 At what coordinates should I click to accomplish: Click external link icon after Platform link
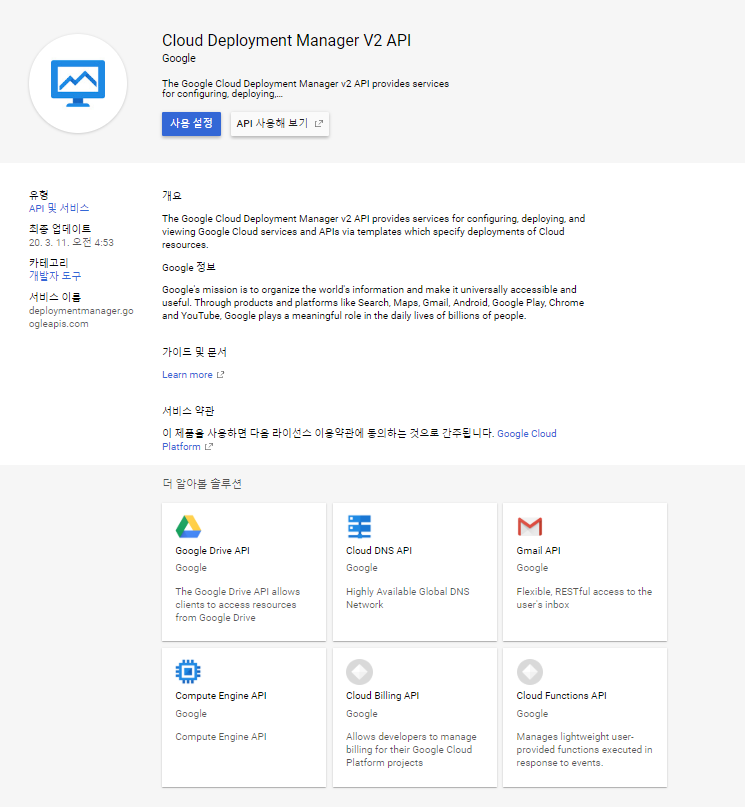[208, 447]
